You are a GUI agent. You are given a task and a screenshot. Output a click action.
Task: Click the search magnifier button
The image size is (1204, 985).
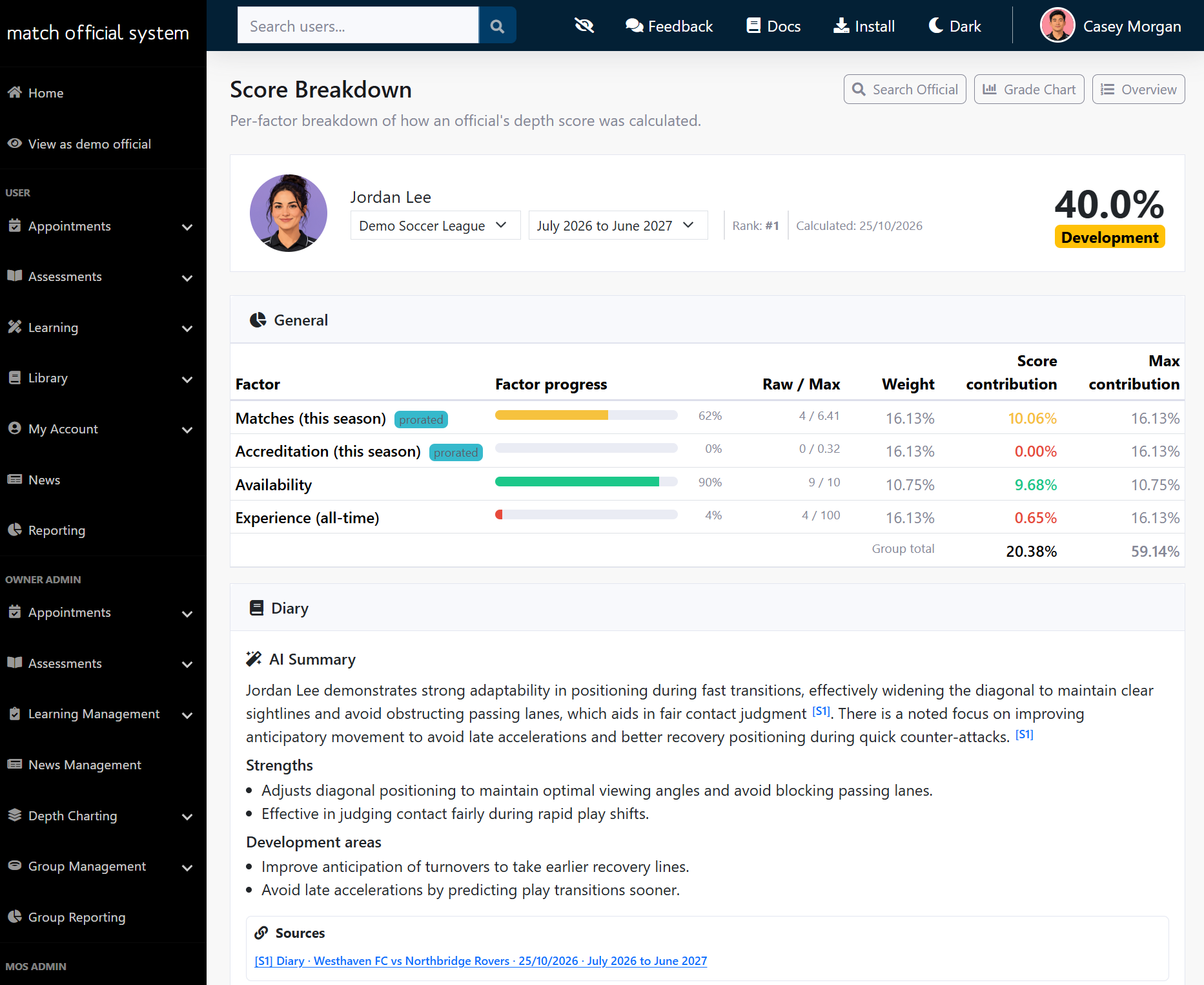[497, 26]
